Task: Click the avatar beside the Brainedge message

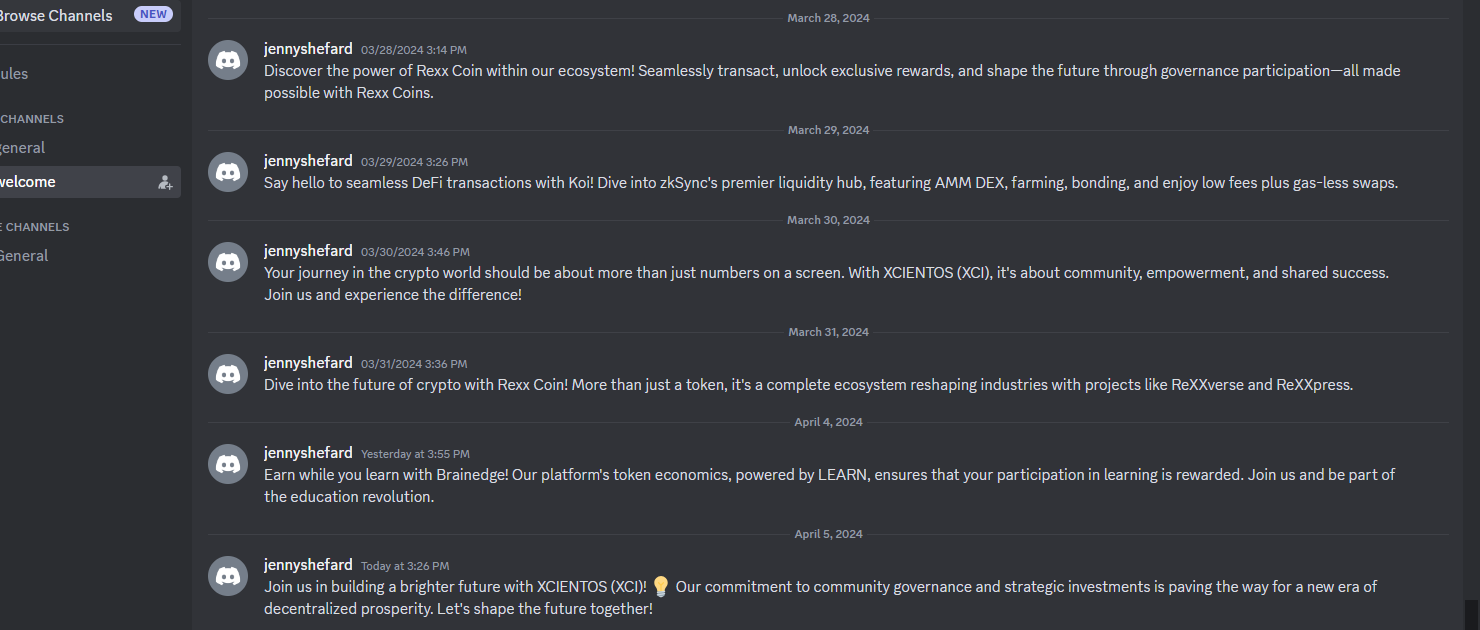Action: (x=228, y=464)
